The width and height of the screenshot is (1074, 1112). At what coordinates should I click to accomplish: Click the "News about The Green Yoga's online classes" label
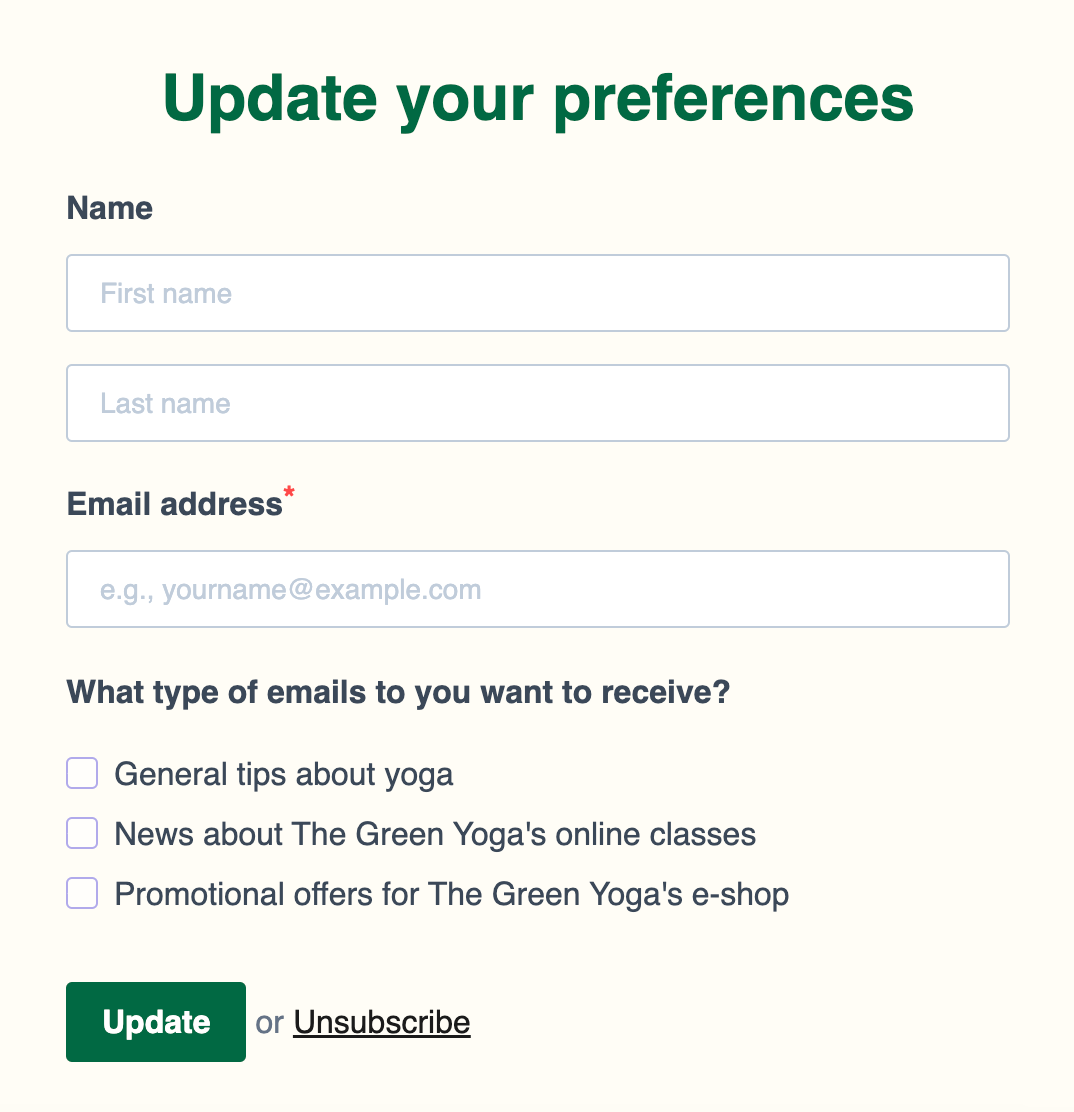(x=435, y=834)
